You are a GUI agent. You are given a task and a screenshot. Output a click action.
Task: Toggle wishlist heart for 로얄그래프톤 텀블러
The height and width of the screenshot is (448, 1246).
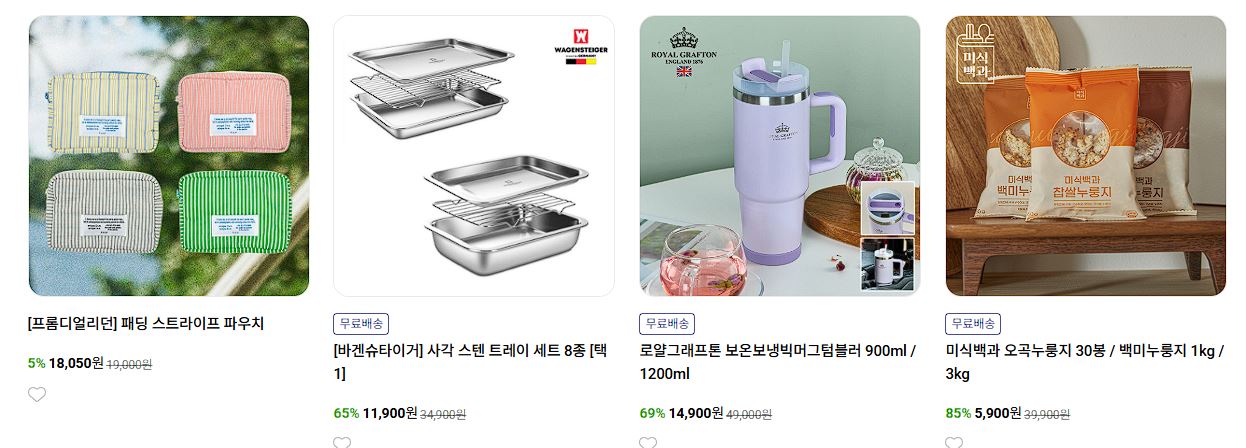tap(648, 443)
